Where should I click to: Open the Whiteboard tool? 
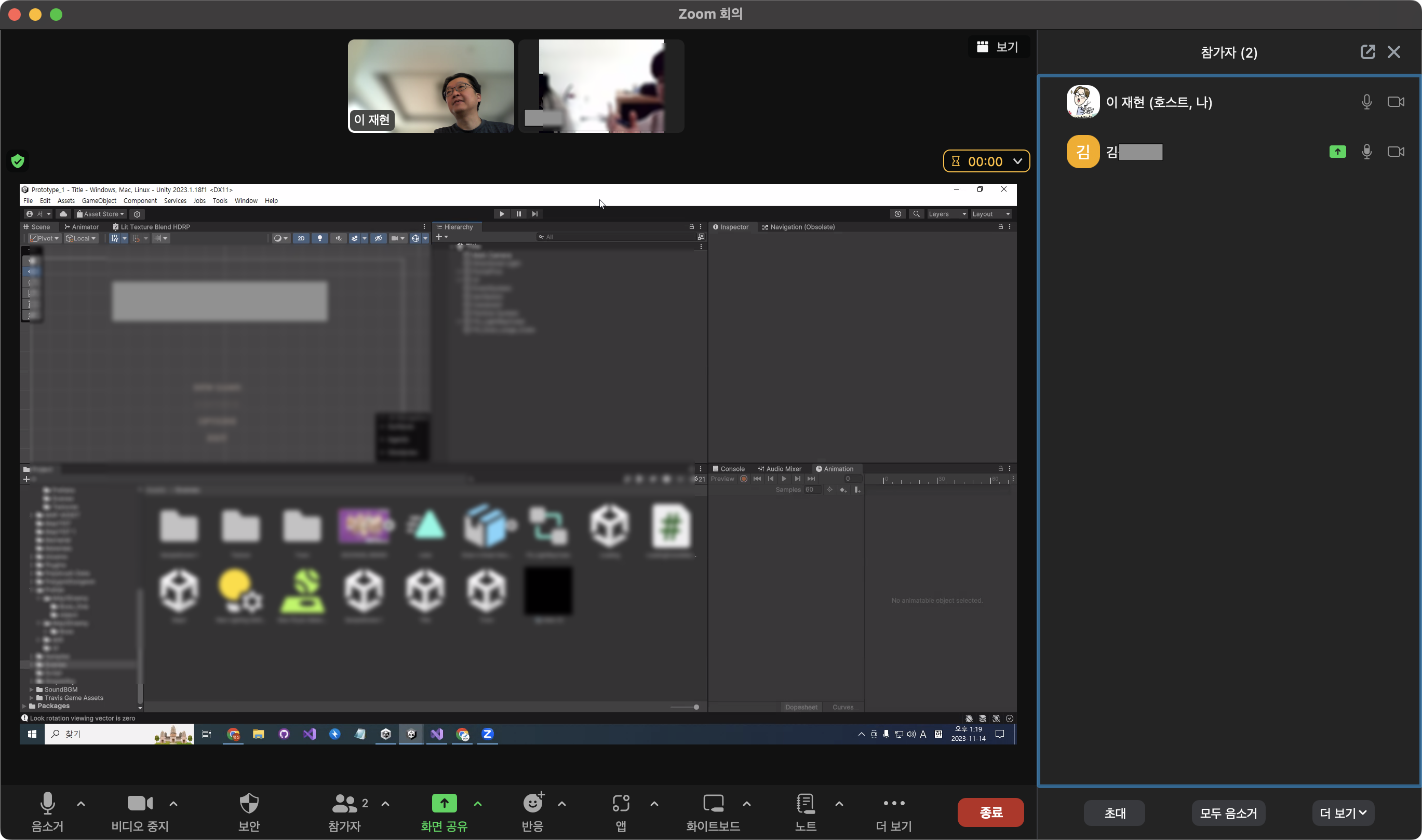point(713,804)
